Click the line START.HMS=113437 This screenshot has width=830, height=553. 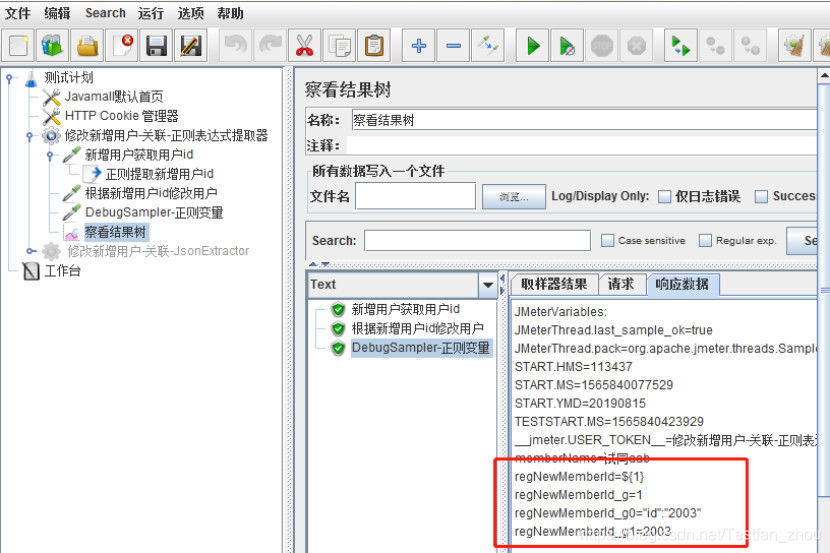573,367
